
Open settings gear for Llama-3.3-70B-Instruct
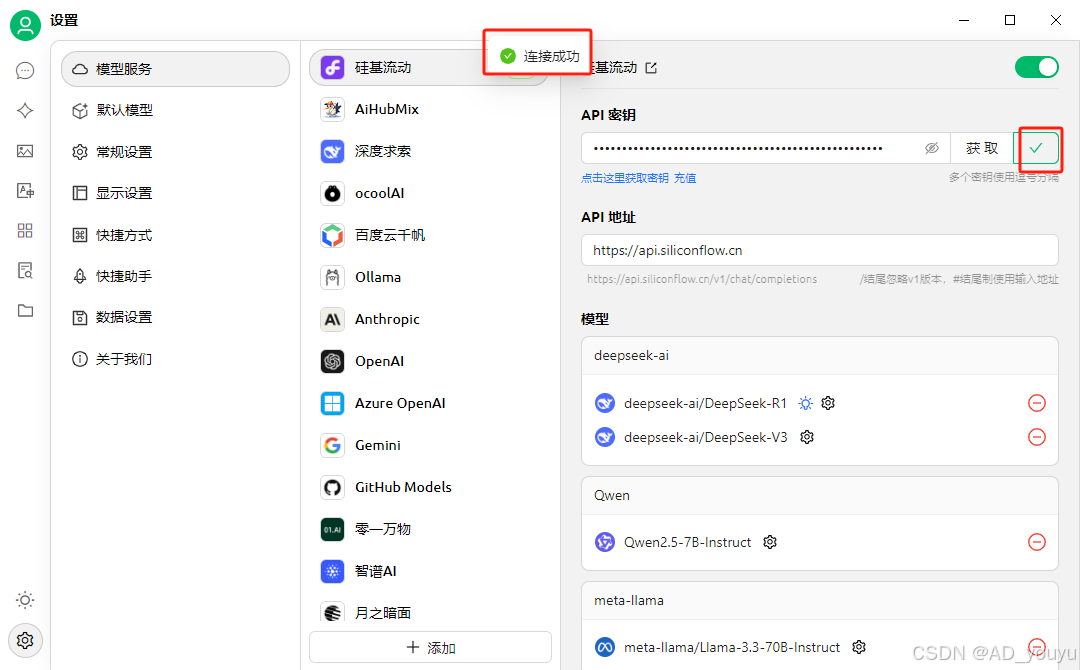pos(858,647)
